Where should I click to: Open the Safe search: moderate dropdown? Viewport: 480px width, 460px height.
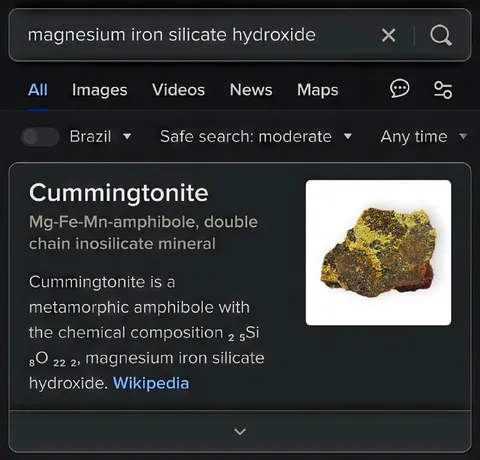[x=256, y=137]
